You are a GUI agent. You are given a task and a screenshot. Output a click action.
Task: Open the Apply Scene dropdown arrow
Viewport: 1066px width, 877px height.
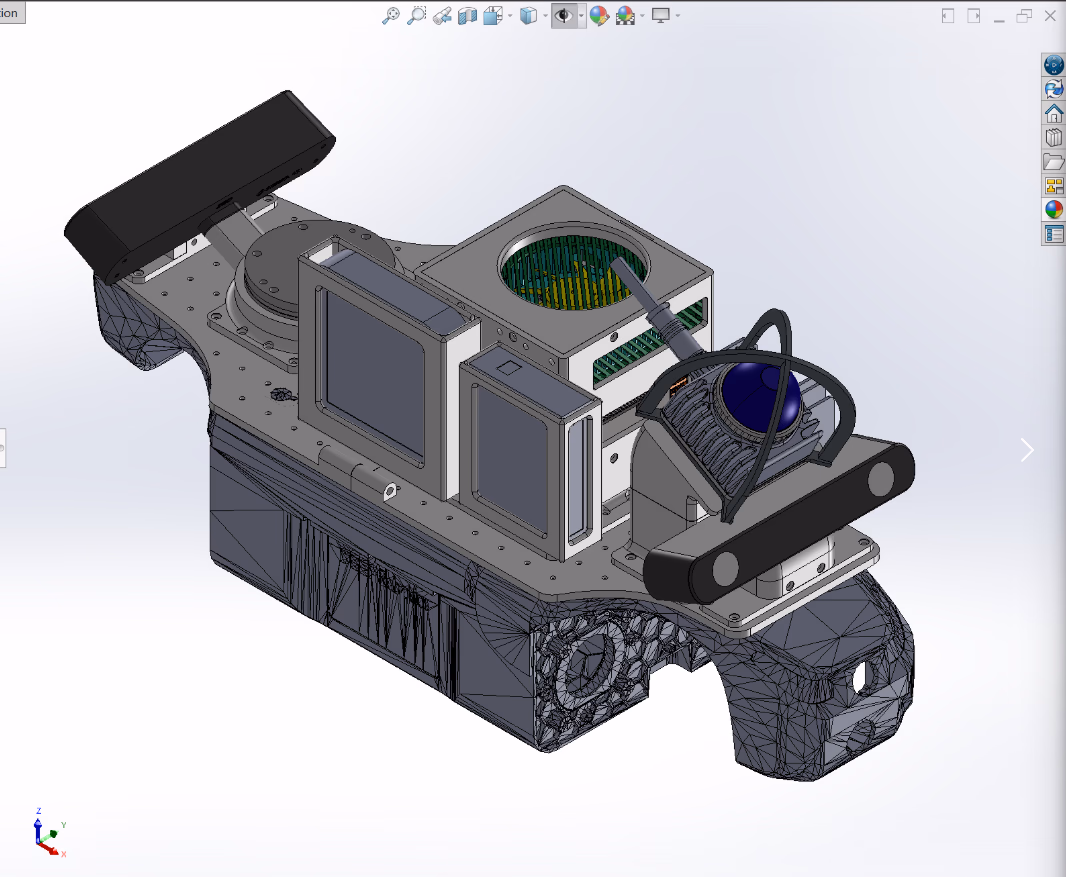642,16
